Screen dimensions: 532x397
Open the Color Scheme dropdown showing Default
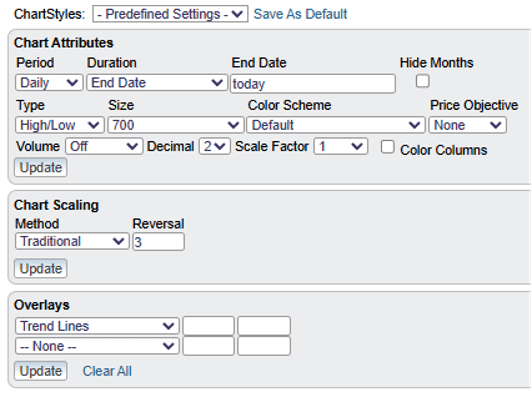pyautogui.click(x=336, y=125)
